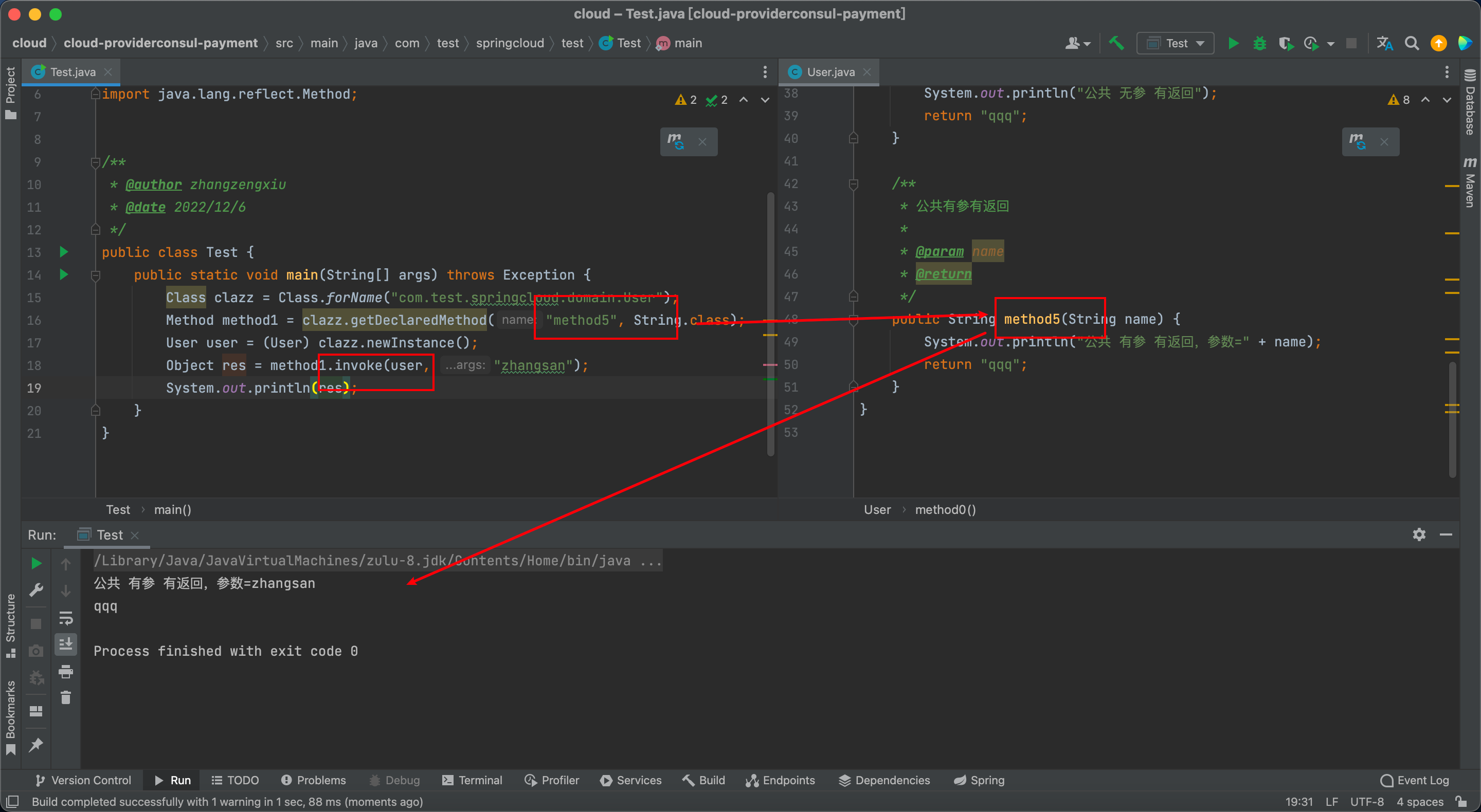Image resolution: width=1481 pixels, height=812 pixels.
Task: Toggle the Project tool window sidebar
Action: [10, 93]
